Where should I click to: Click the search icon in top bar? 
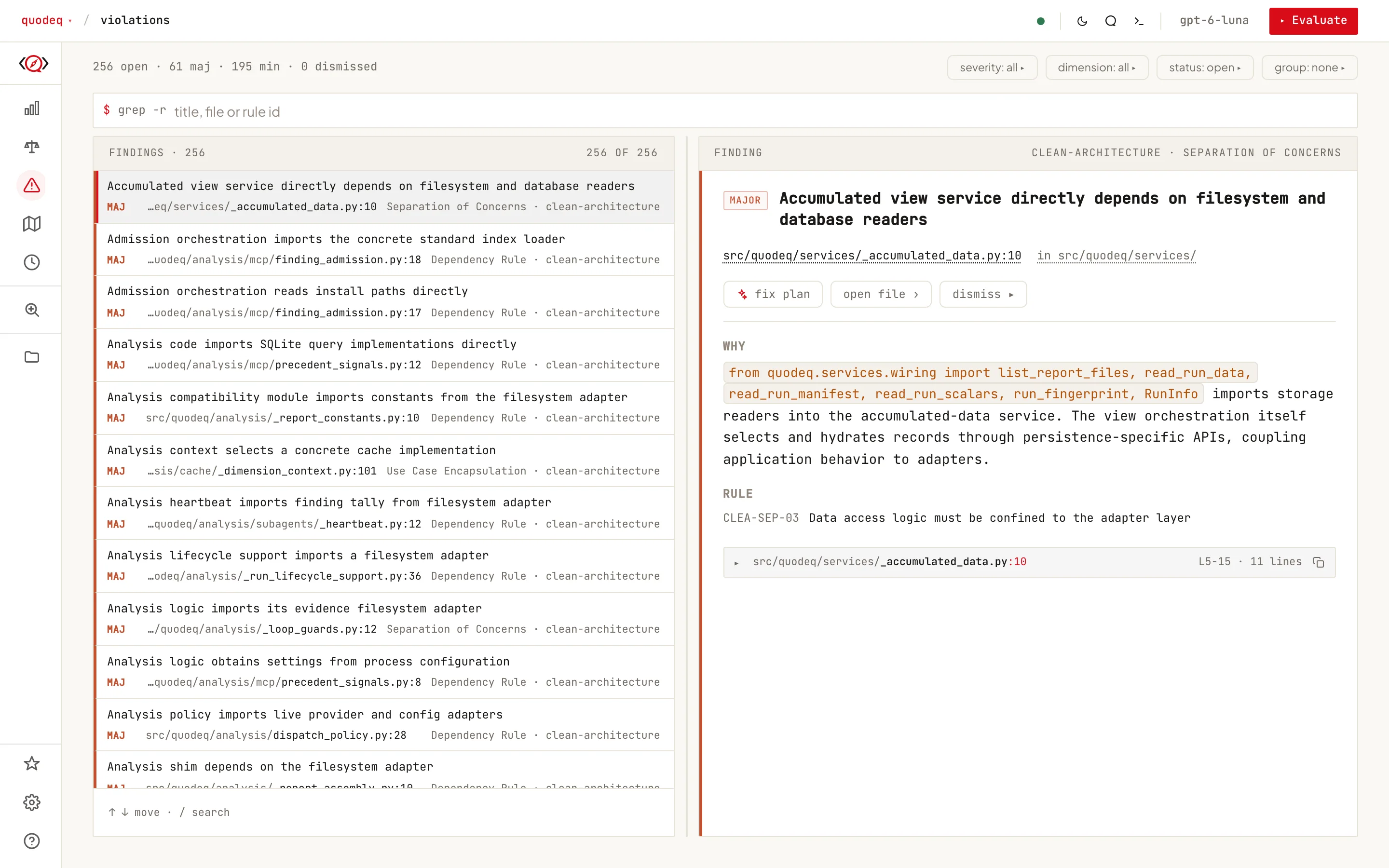tap(1111, 21)
